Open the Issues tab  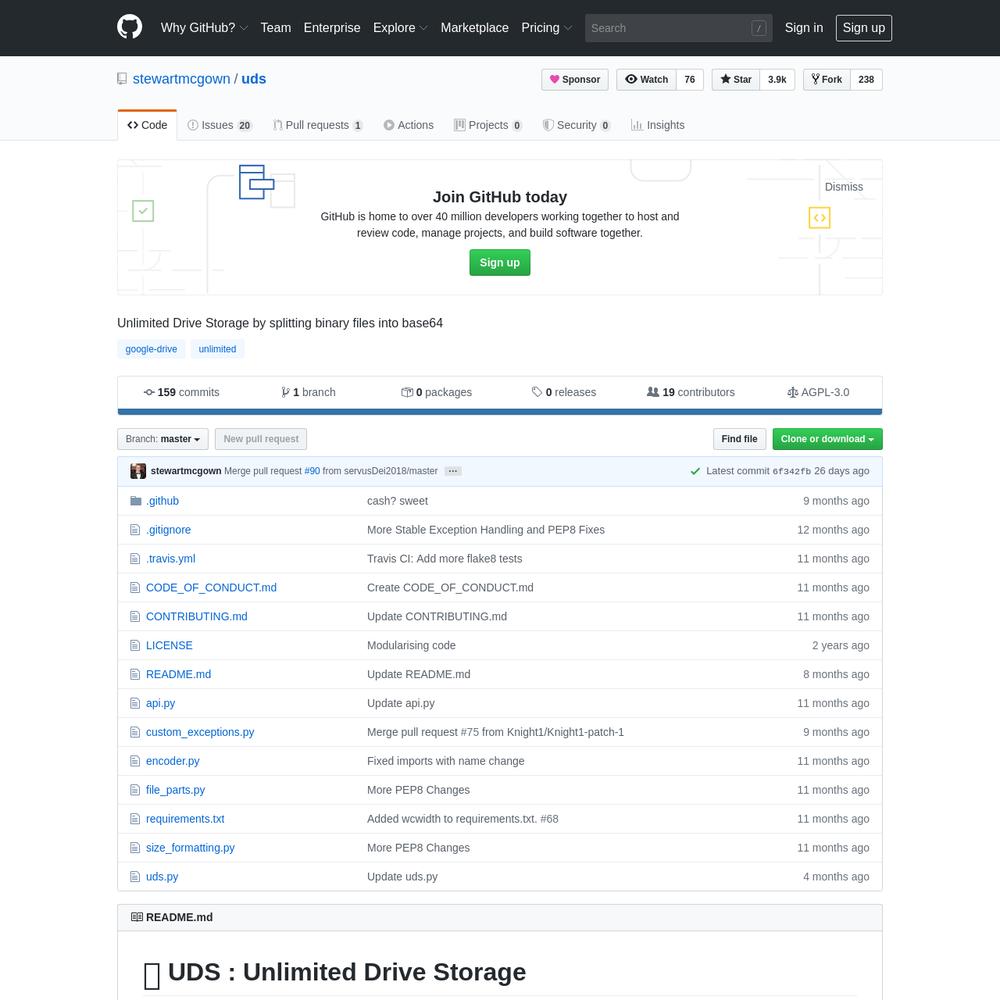219,125
